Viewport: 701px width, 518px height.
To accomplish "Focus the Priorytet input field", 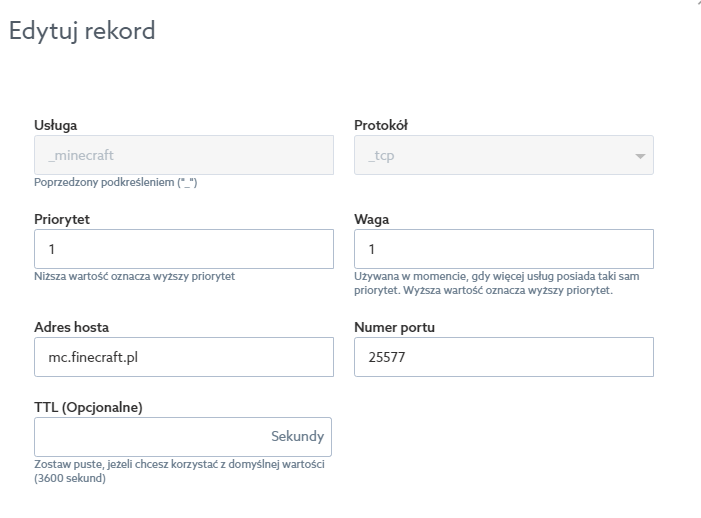I will 183,249.
